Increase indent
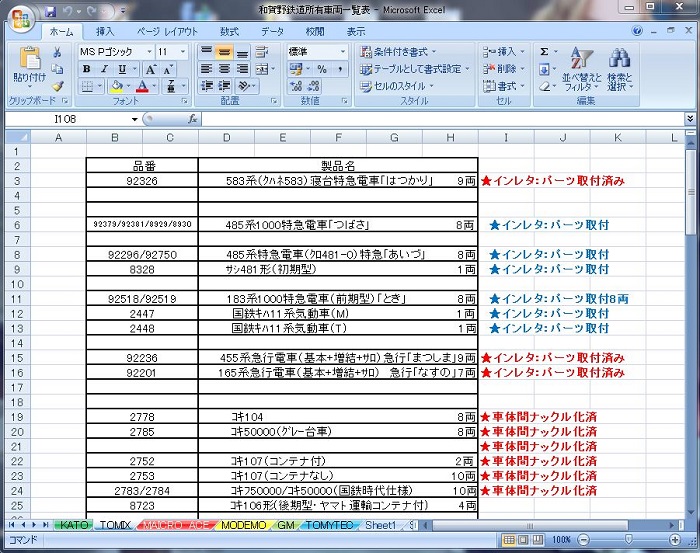This screenshot has height=553, width=700. click(224, 86)
